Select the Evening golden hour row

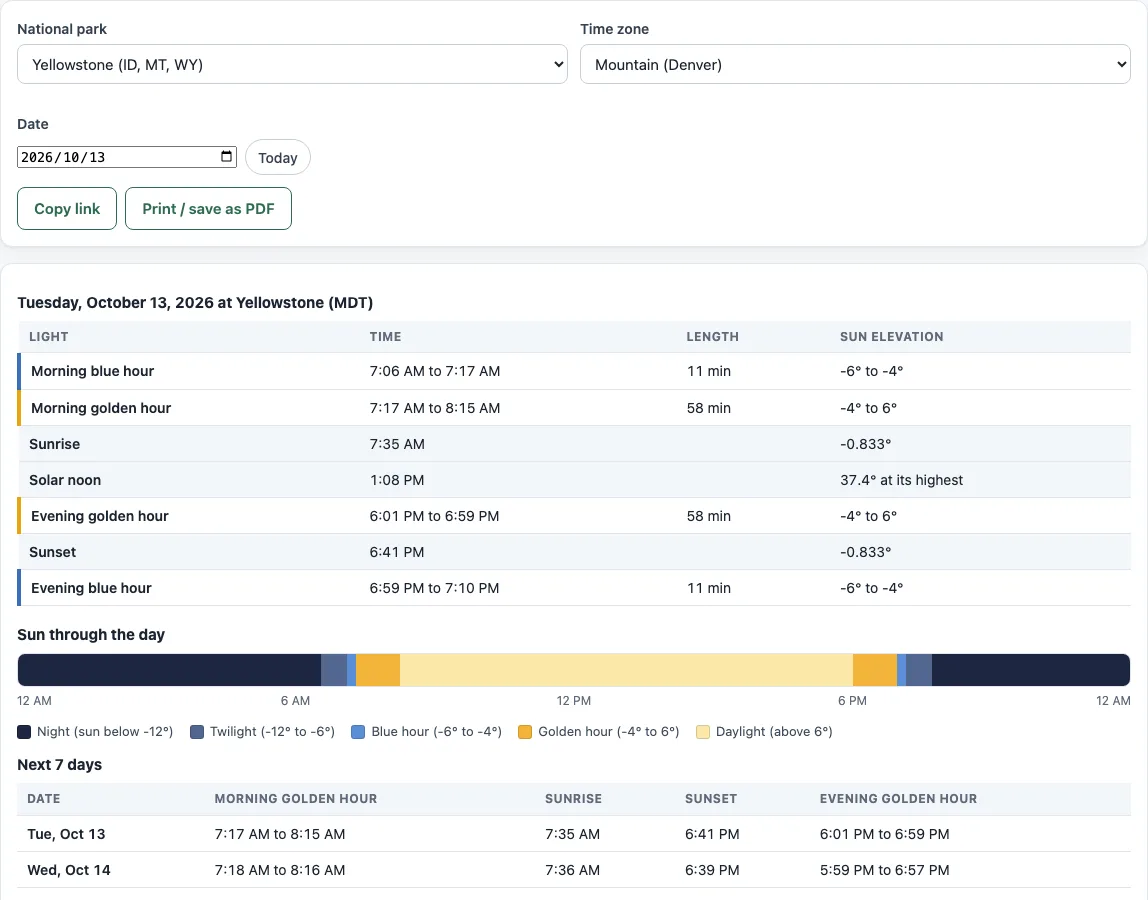574,516
